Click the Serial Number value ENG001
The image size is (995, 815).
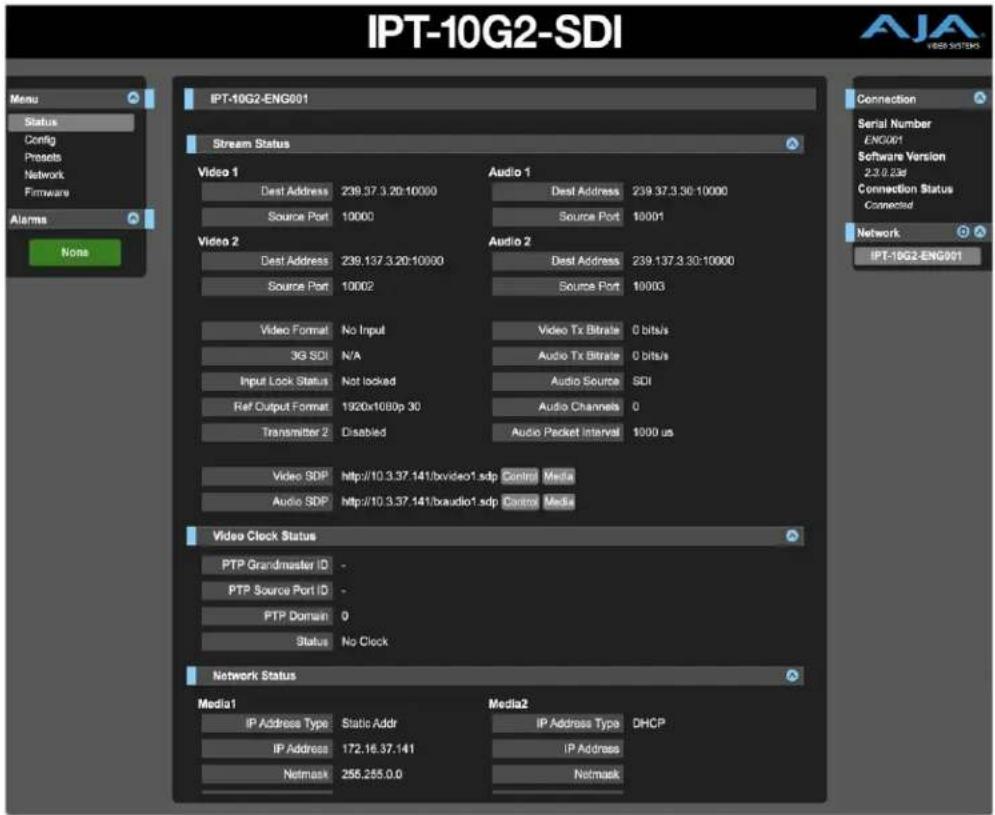pyautogui.click(x=883, y=140)
